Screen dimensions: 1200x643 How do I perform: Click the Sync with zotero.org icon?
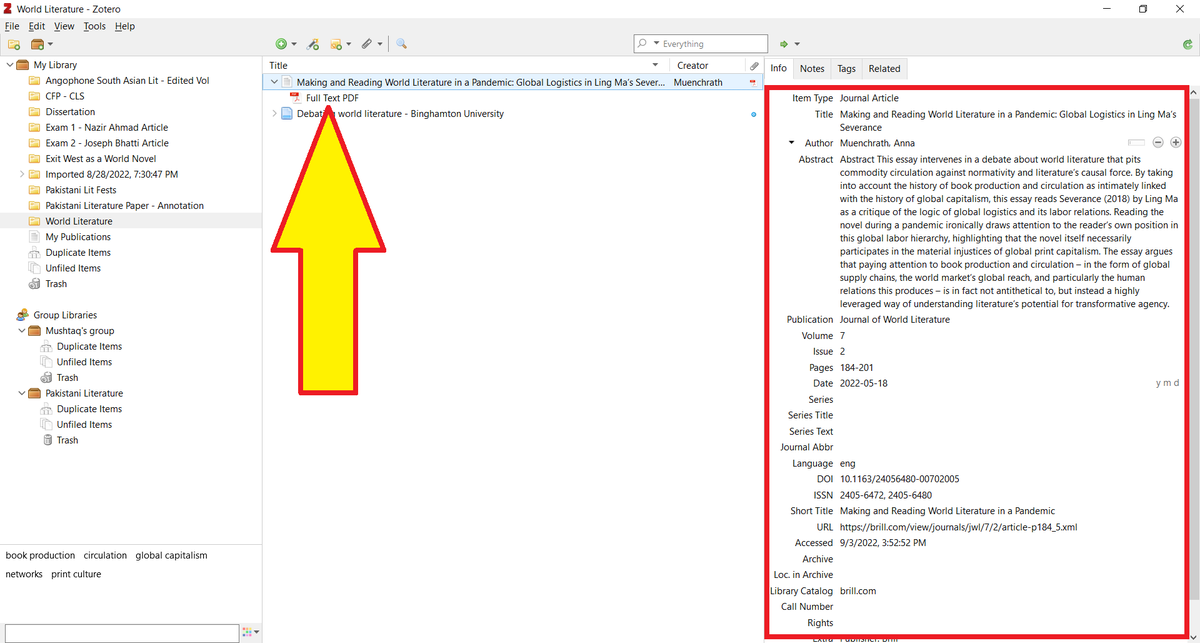point(1187,44)
